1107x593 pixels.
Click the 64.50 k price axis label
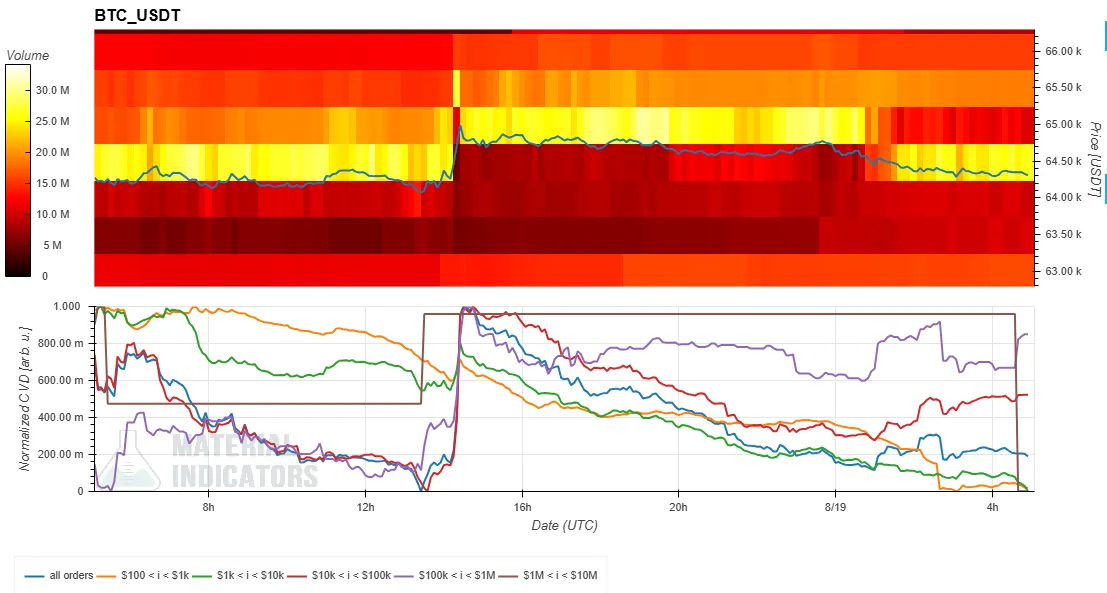1063,161
